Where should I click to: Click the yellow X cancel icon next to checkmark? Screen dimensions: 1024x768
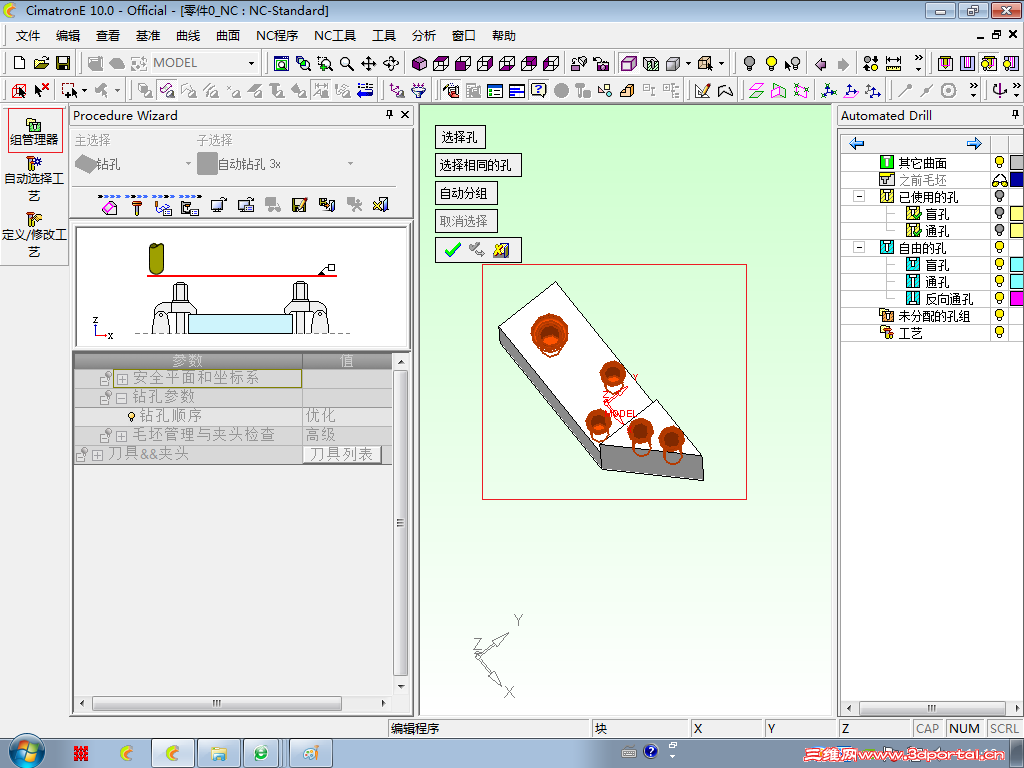(501, 250)
